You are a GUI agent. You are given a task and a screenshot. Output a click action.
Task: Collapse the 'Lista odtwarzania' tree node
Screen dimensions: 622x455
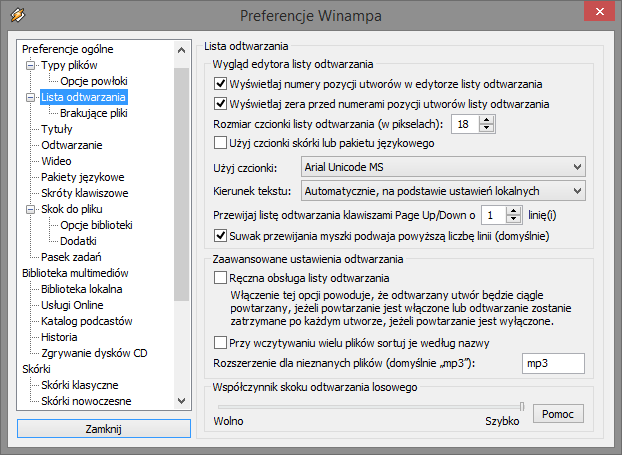pos(31,97)
